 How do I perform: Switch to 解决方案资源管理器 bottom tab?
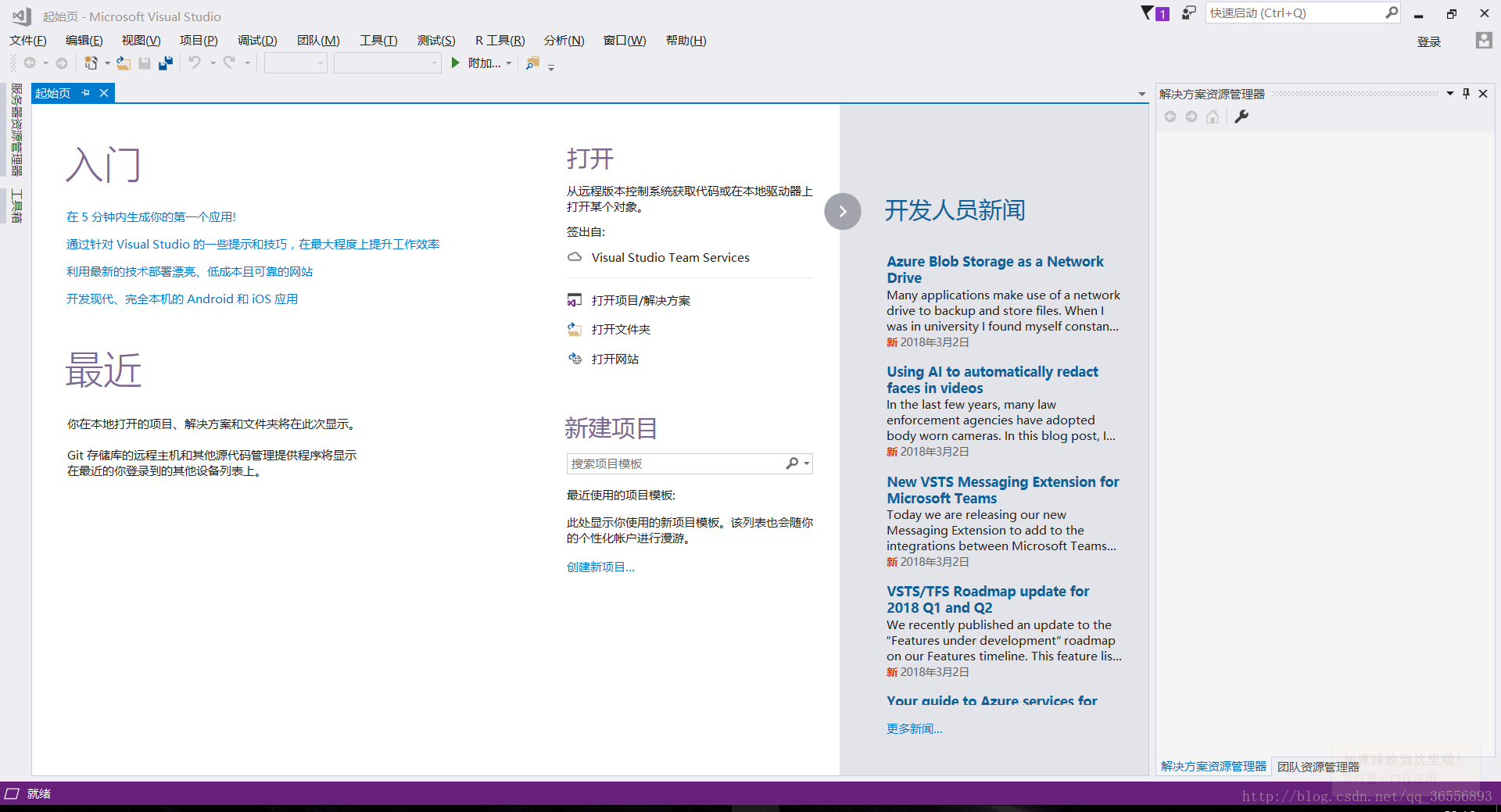click(x=1213, y=767)
